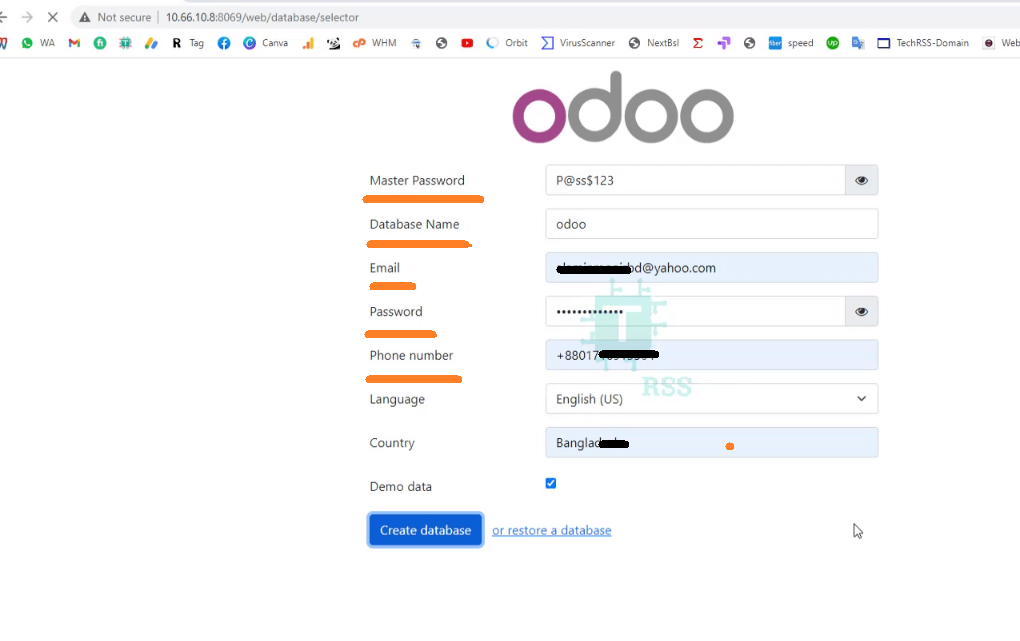Open the Gmail bookmark icon
Image resolution: width=1020 pixels, height=641 pixels.
(x=74, y=43)
